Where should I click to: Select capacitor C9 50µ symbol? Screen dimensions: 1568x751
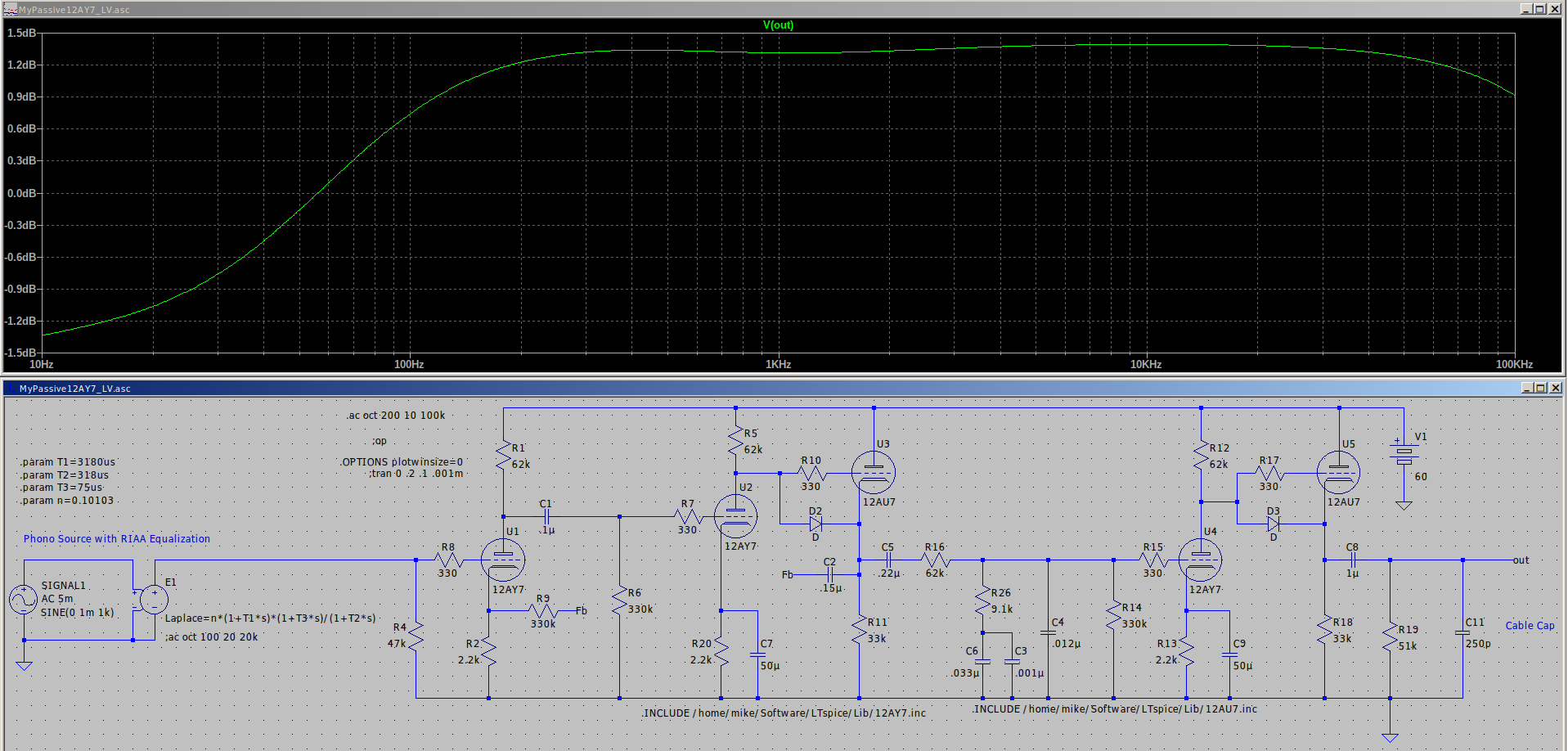point(1229,654)
